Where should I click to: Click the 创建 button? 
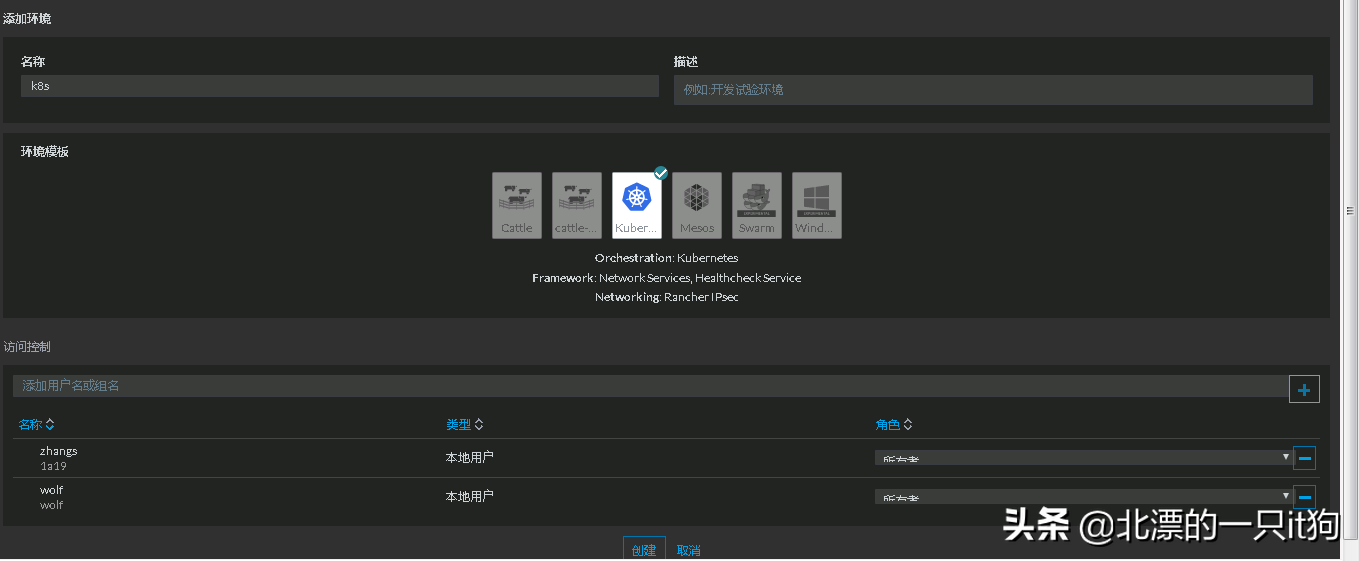click(x=644, y=550)
